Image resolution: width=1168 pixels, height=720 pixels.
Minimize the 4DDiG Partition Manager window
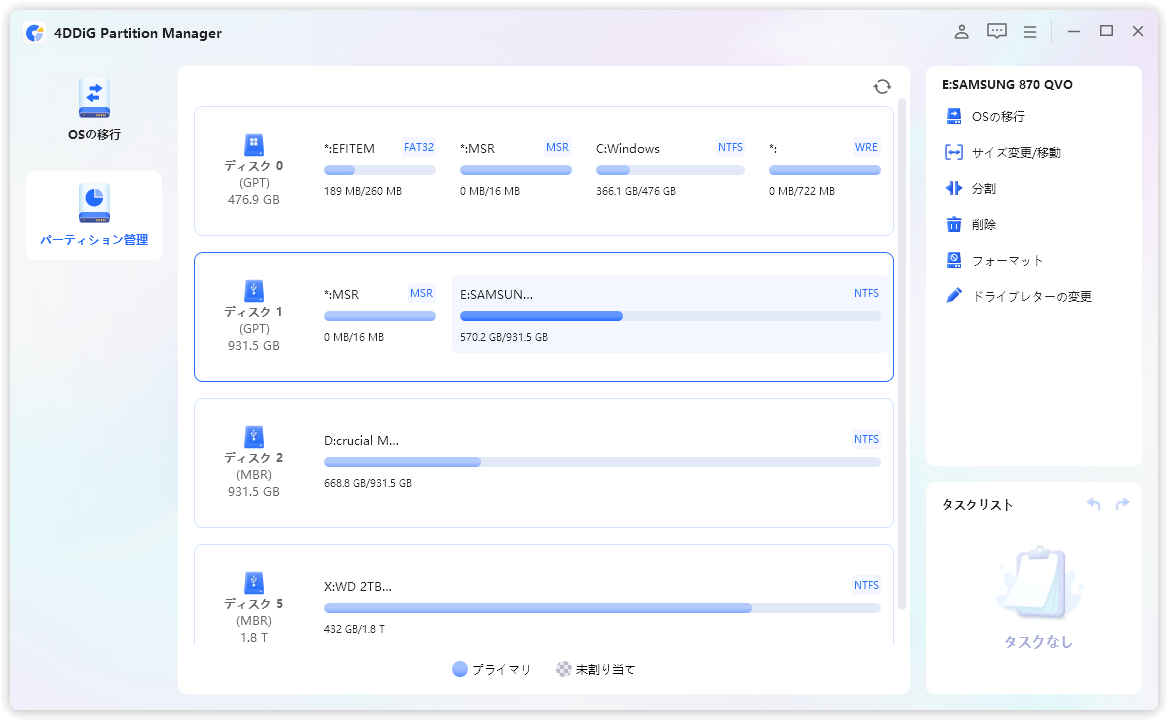[x=1073, y=31]
